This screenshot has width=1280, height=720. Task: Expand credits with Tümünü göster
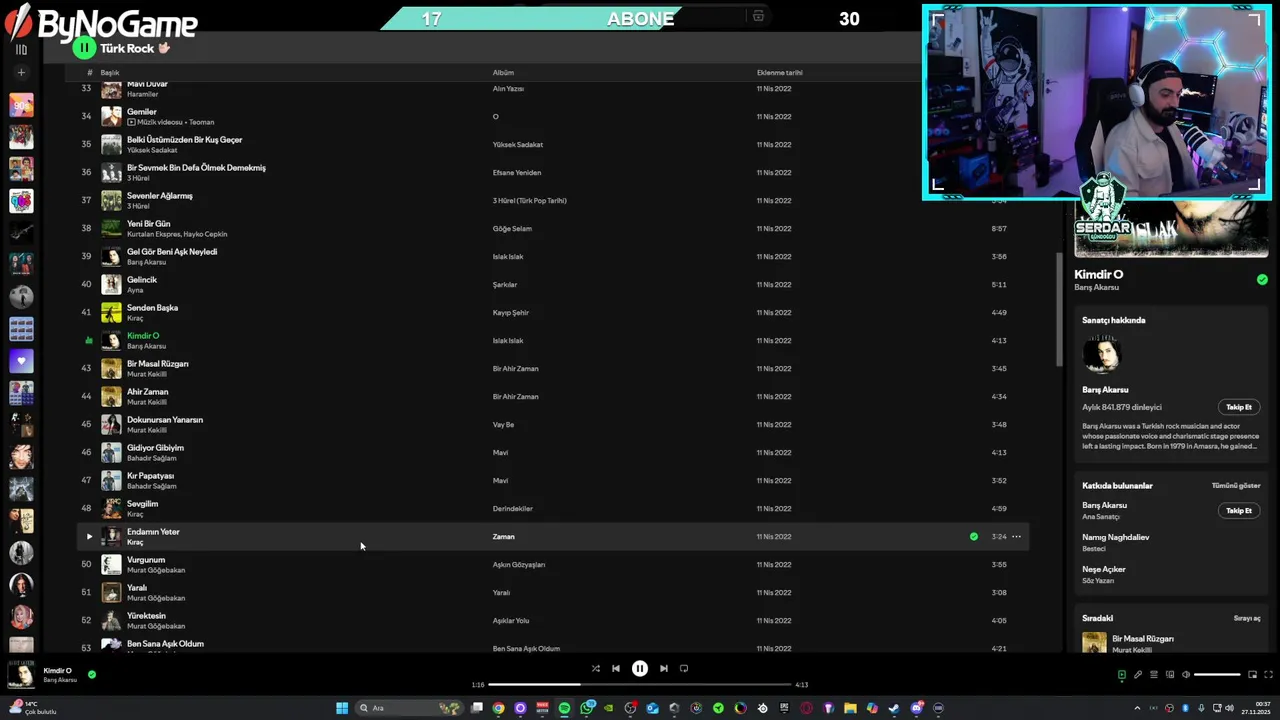[x=1236, y=486]
